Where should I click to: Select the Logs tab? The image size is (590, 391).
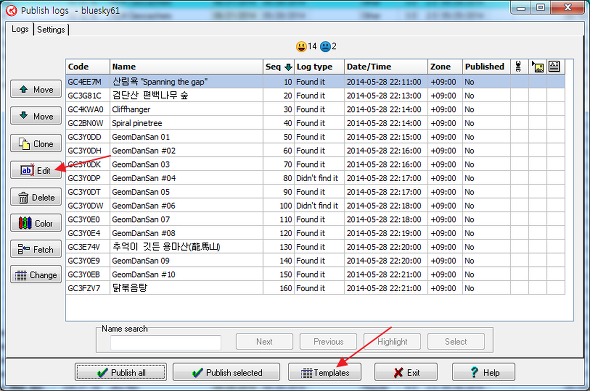pos(20,29)
